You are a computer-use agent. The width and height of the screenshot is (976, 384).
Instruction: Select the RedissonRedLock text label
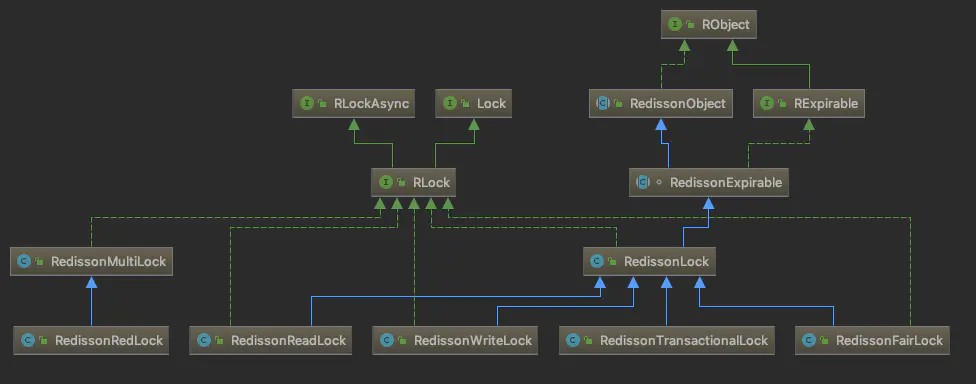(109, 340)
